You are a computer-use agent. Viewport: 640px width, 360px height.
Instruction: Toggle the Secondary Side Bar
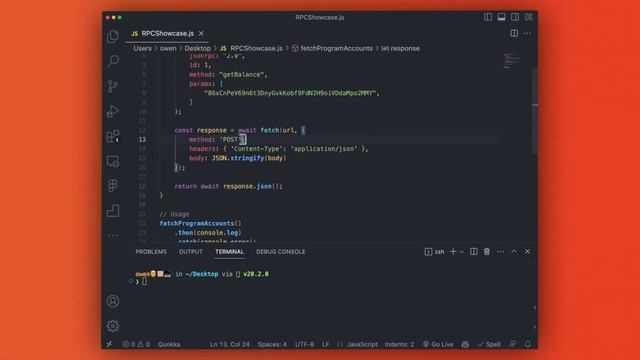tap(515, 17)
